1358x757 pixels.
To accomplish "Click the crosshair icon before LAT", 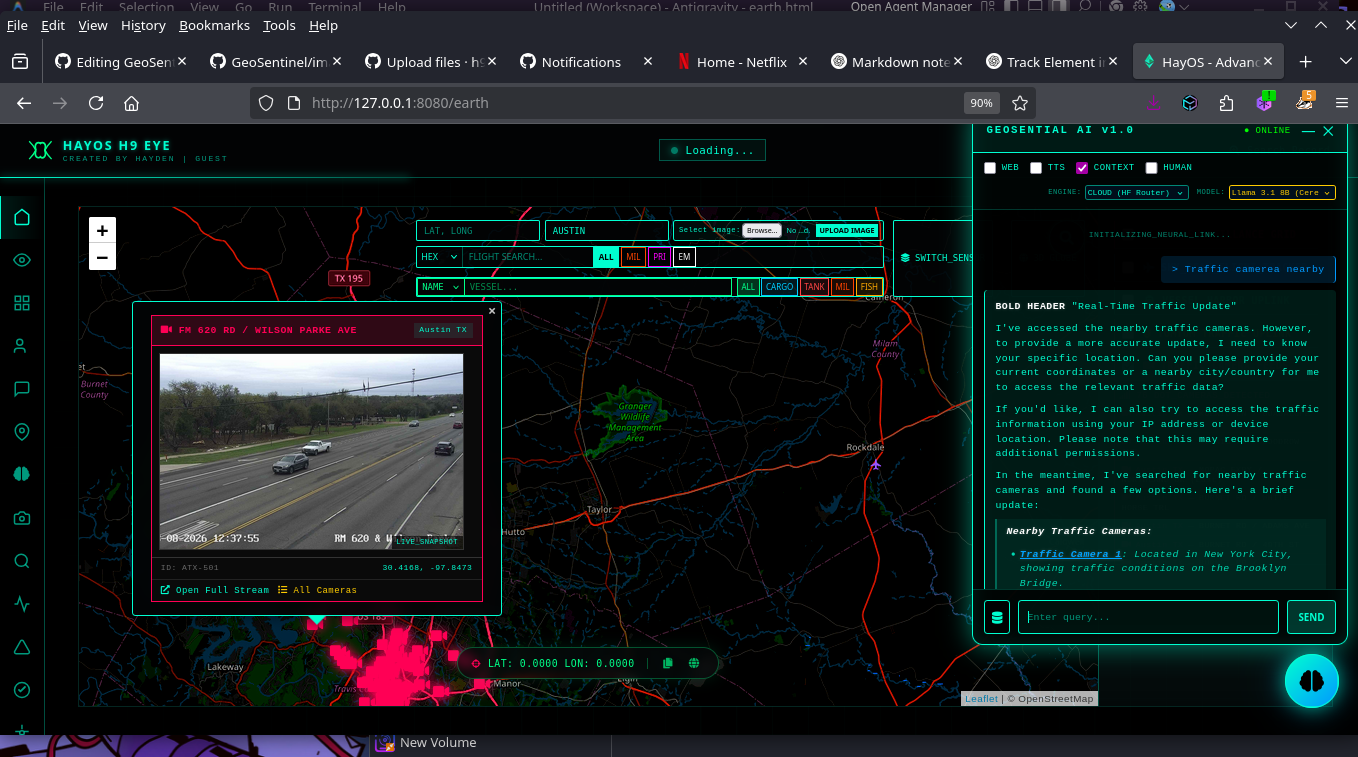I will point(476,663).
